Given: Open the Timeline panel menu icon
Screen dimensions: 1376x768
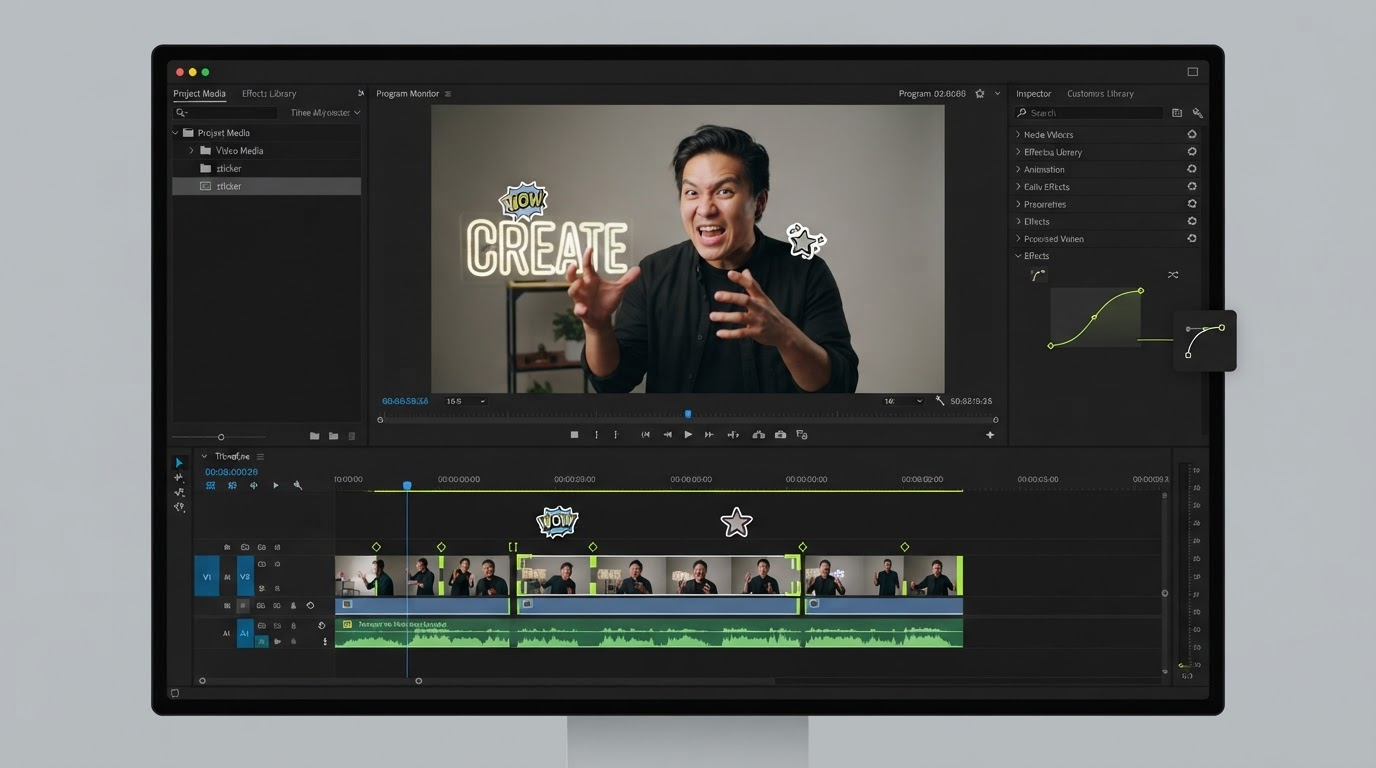Looking at the screenshot, I should (260, 457).
